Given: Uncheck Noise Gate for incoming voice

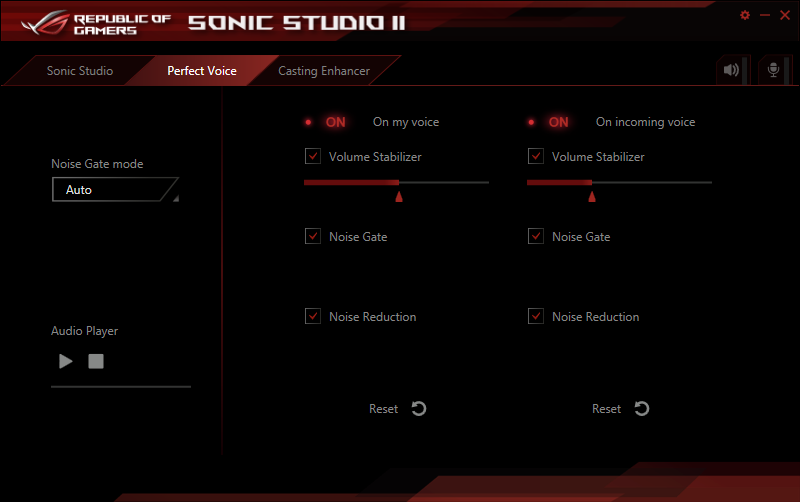Looking at the screenshot, I should point(536,236).
